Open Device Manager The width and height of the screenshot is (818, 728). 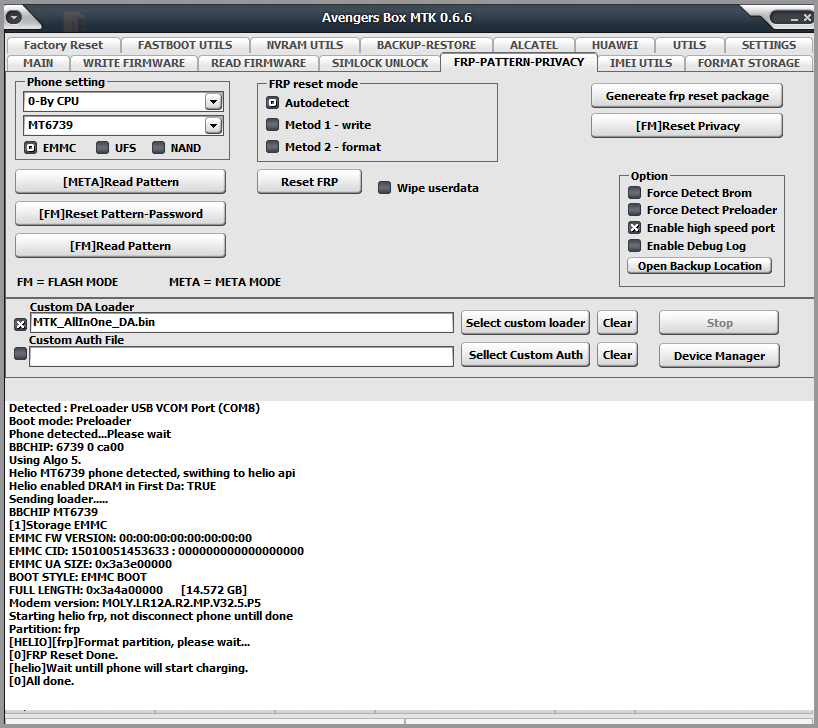pos(719,356)
